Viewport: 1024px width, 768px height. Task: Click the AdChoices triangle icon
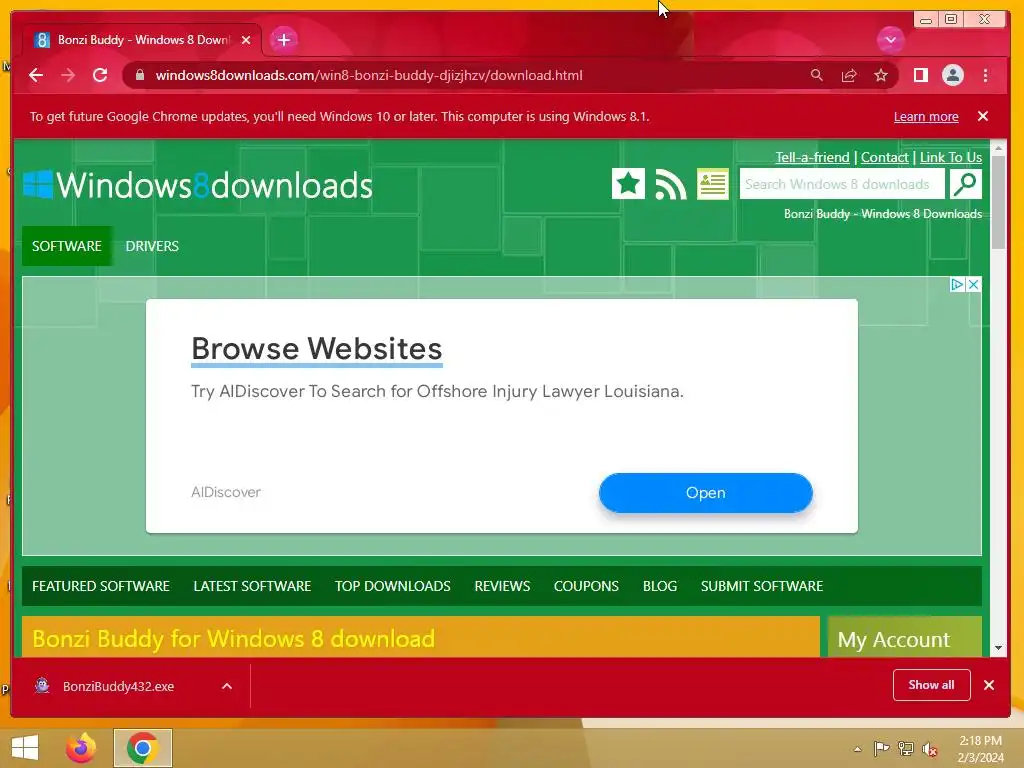(957, 284)
